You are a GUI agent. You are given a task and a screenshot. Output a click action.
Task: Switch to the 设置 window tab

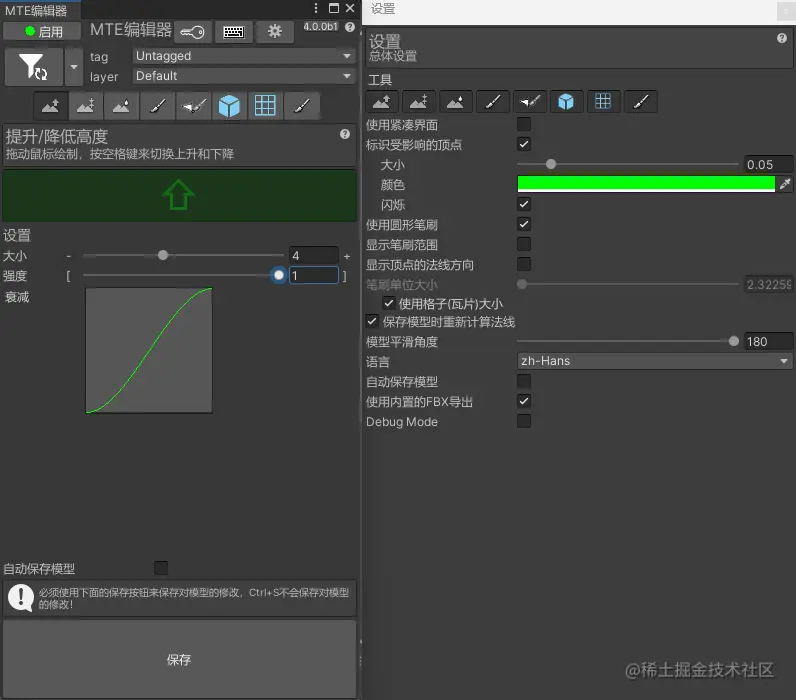pyautogui.click(x=383, y=9)
